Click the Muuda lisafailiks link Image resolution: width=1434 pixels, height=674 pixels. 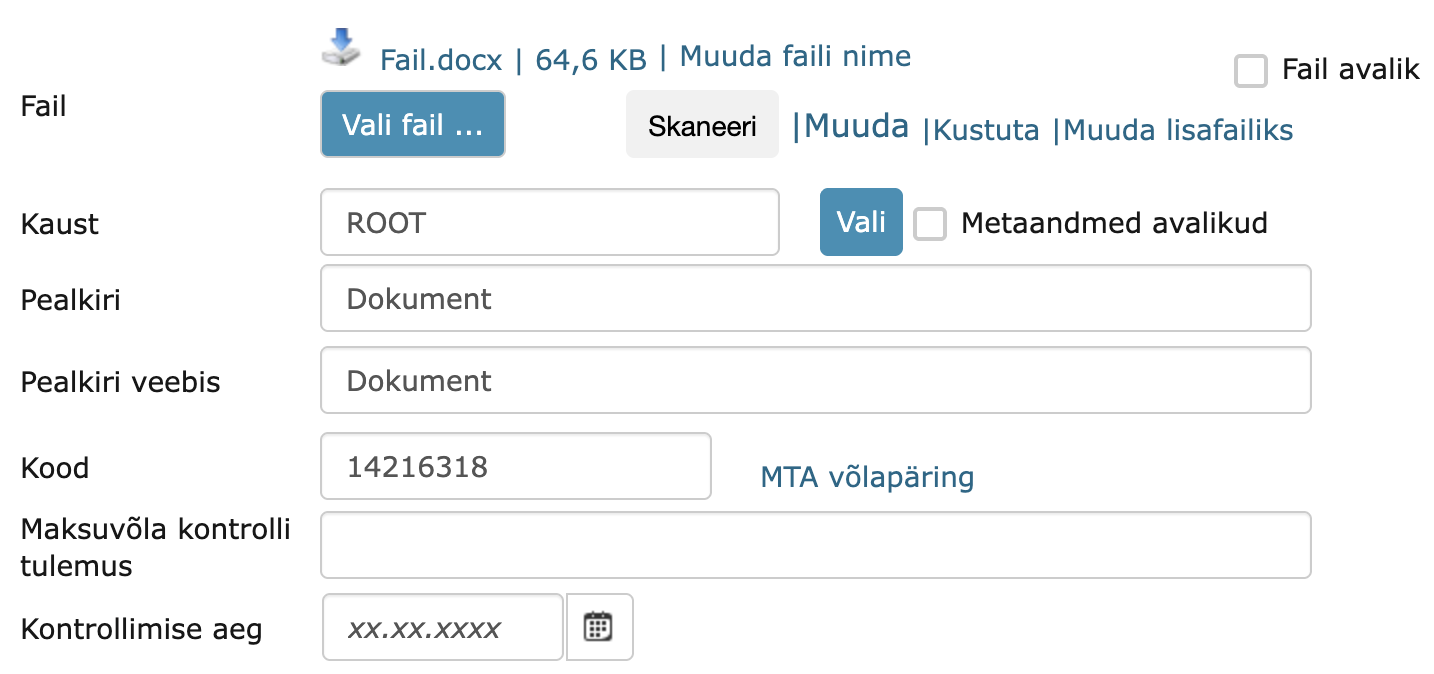pos(1178,131)
